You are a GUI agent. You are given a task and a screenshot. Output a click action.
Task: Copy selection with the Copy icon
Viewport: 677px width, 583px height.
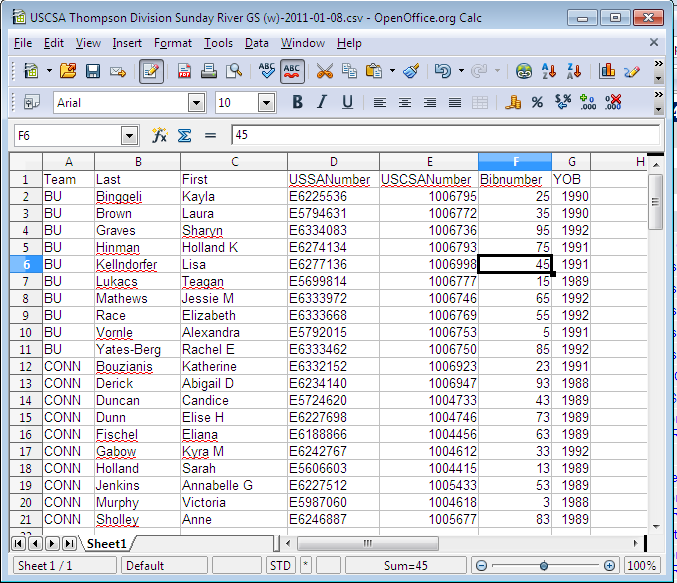pos(349,71)
